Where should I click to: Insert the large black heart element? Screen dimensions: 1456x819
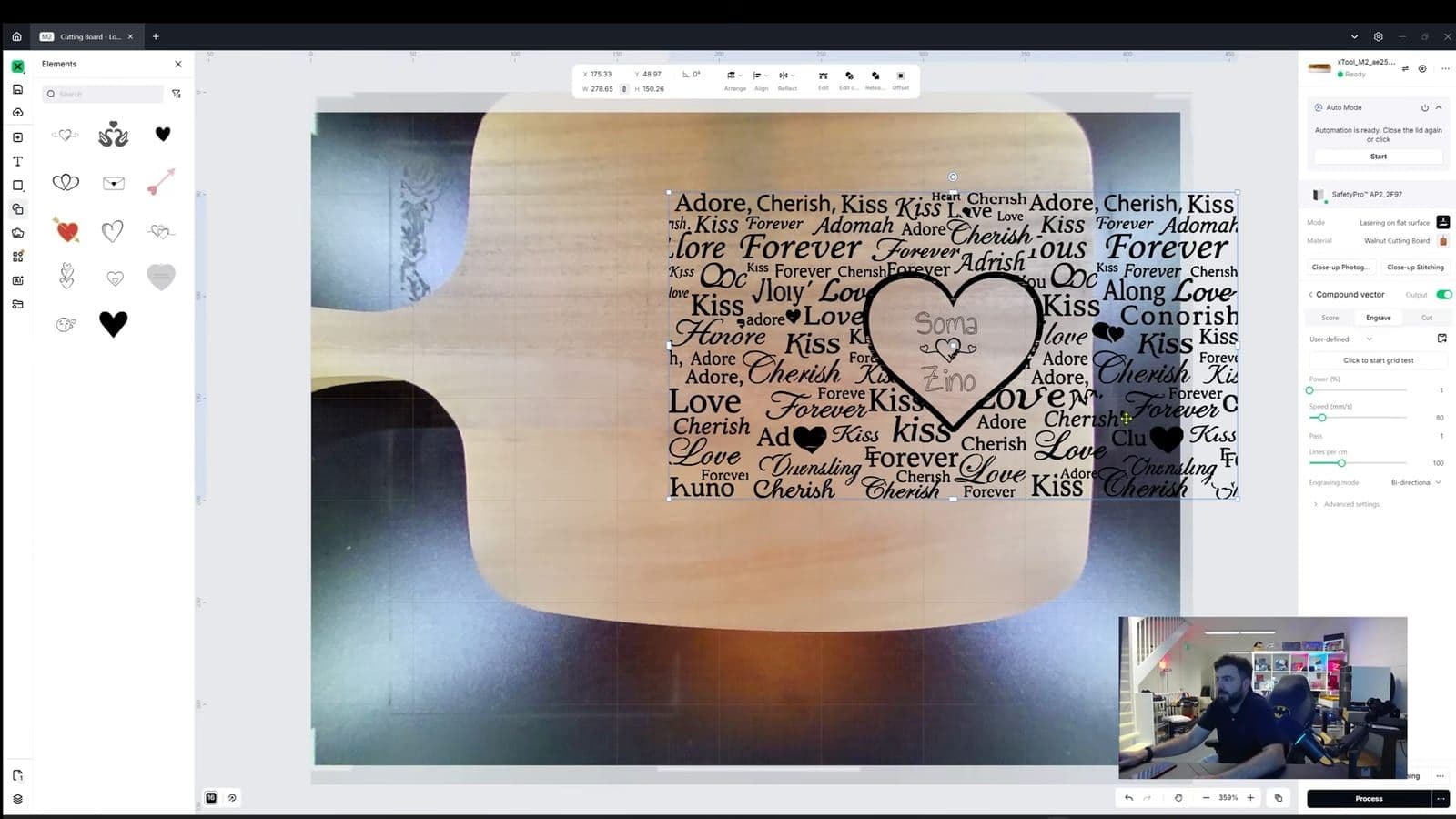click(113, 324)
